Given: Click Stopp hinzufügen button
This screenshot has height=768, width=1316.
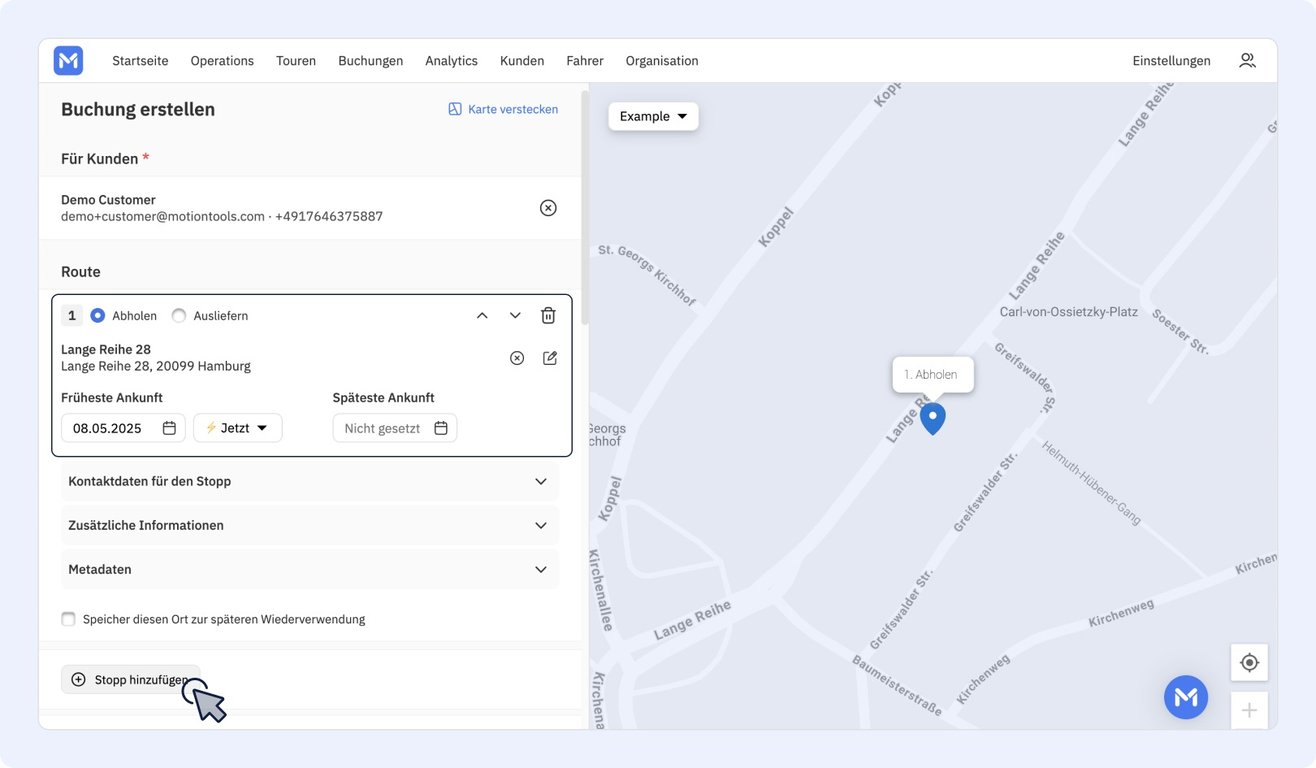Looking at the screenshot, I should pyautogui.click(x=131, y=680).
